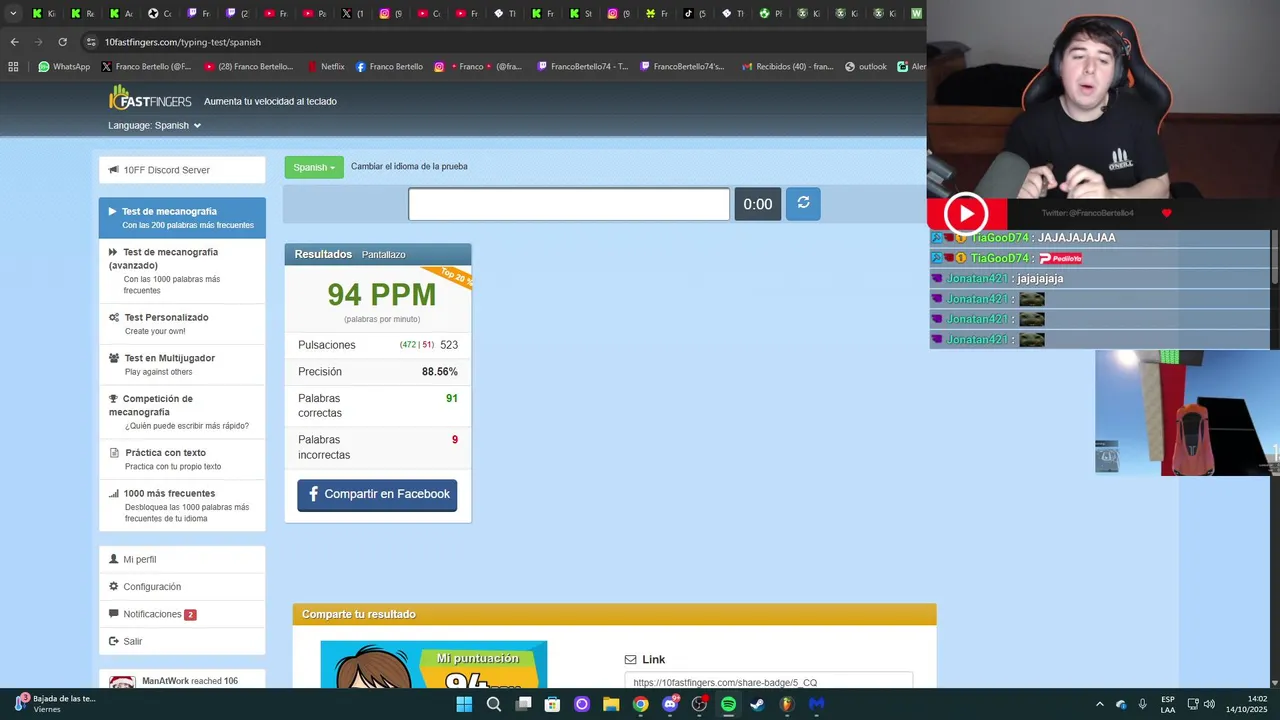Click the site info icon in address bar

[91, 42]
